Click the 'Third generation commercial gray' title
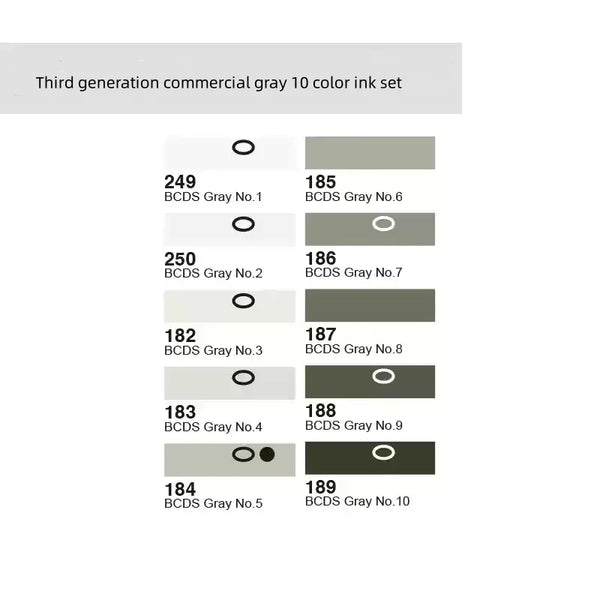The width and height of the screenshot is (600, 600). coord(218,83)
